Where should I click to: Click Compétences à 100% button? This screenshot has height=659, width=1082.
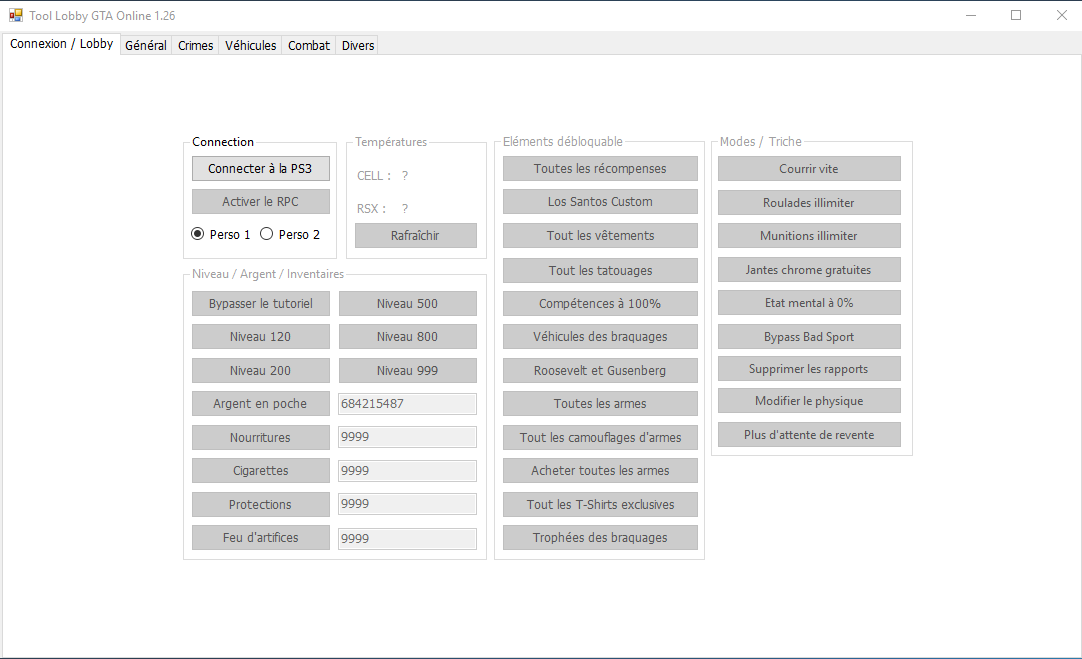(x=600, y=304)
